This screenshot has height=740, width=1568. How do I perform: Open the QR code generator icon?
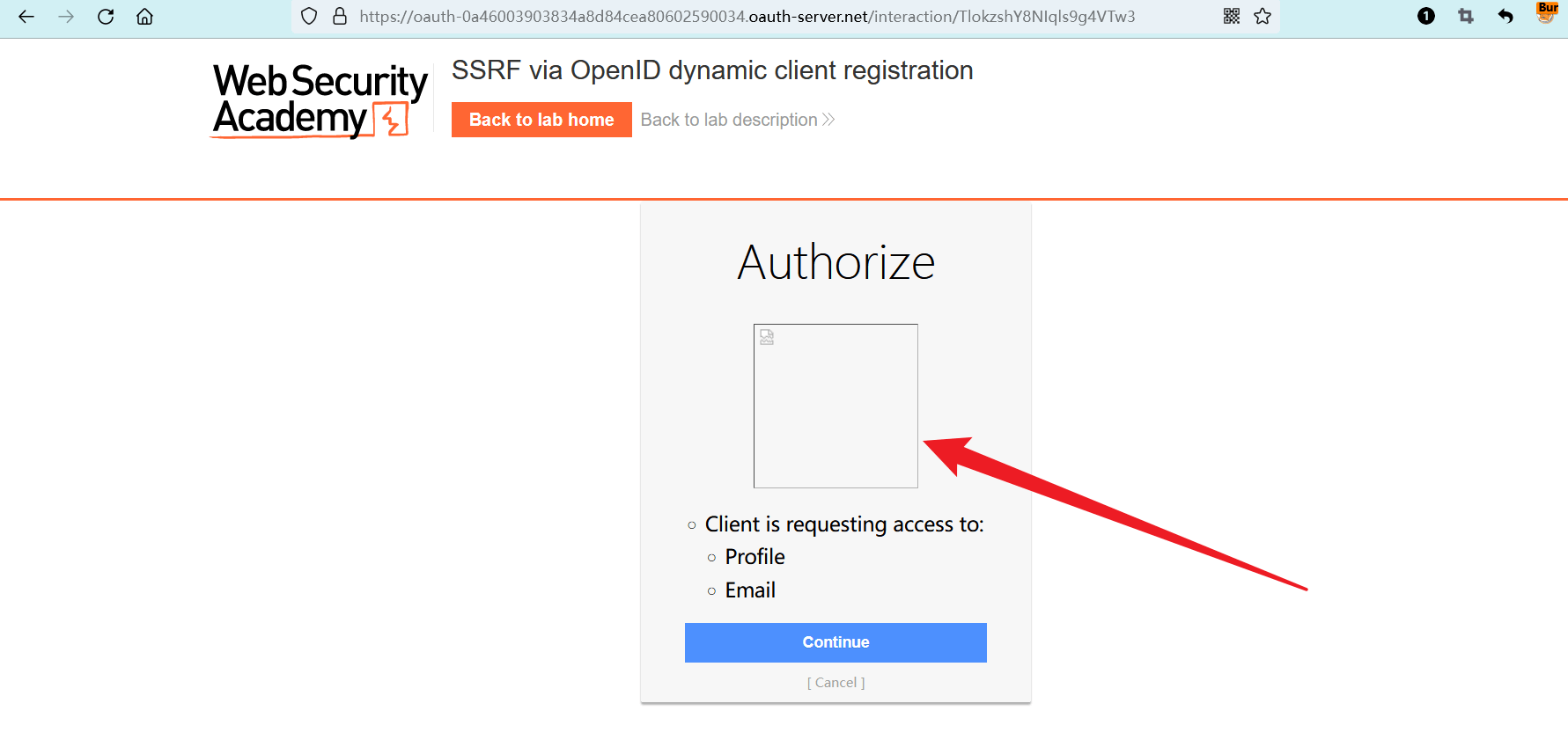(x=1232, y=17)
